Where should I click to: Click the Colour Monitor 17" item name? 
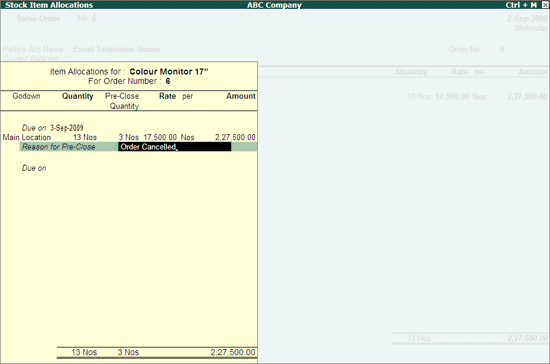pos(169,72)
